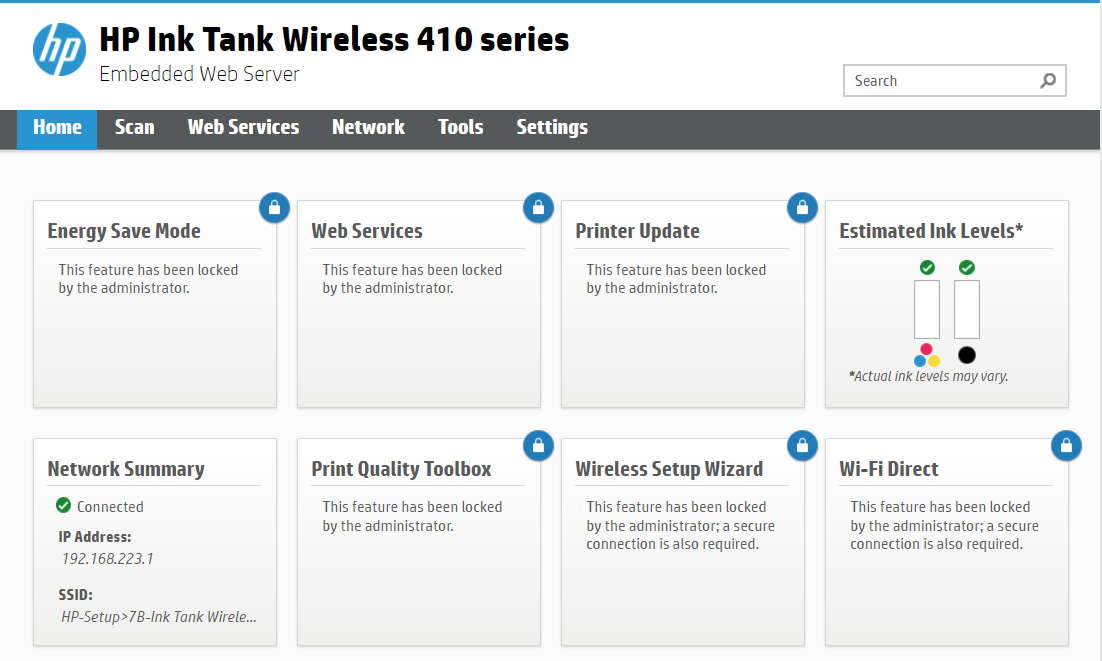
Task: Click the black ink dot swatch
Action: 966,355
